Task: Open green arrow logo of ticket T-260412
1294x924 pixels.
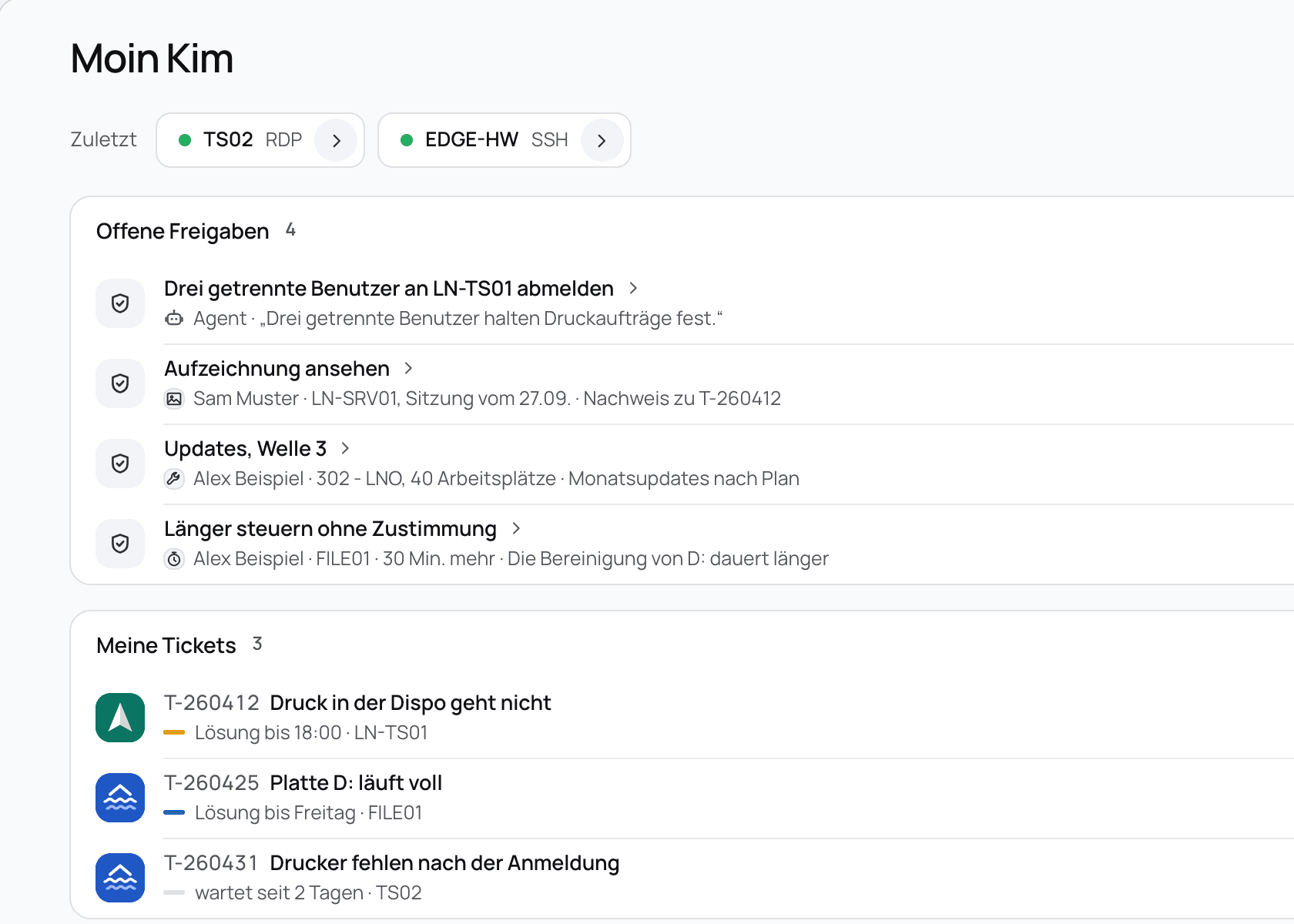Action: click(120, 718)
